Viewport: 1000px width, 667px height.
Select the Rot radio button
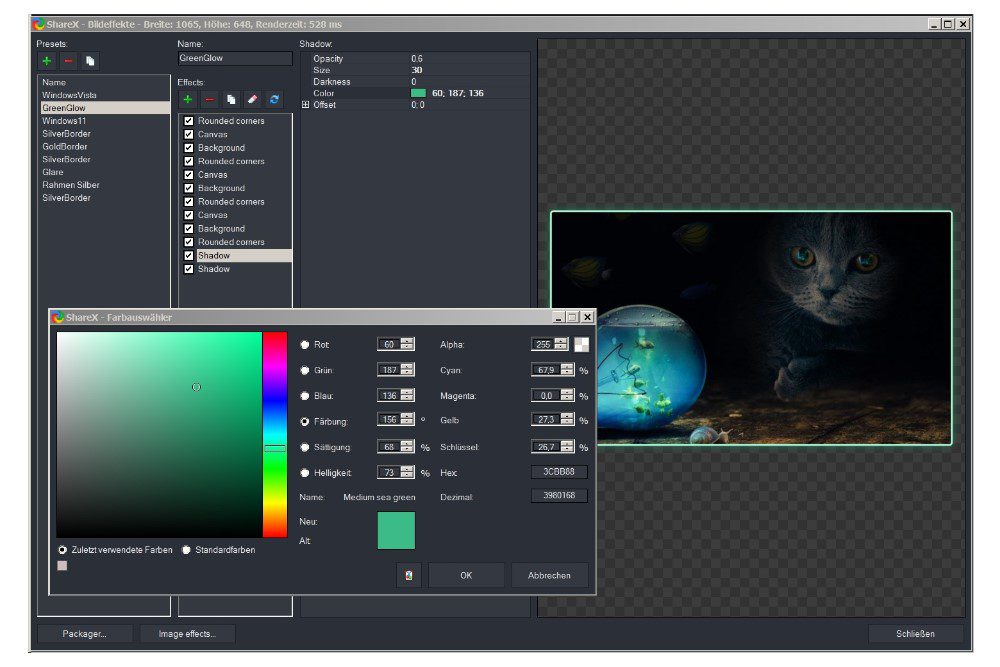point(305,345)
